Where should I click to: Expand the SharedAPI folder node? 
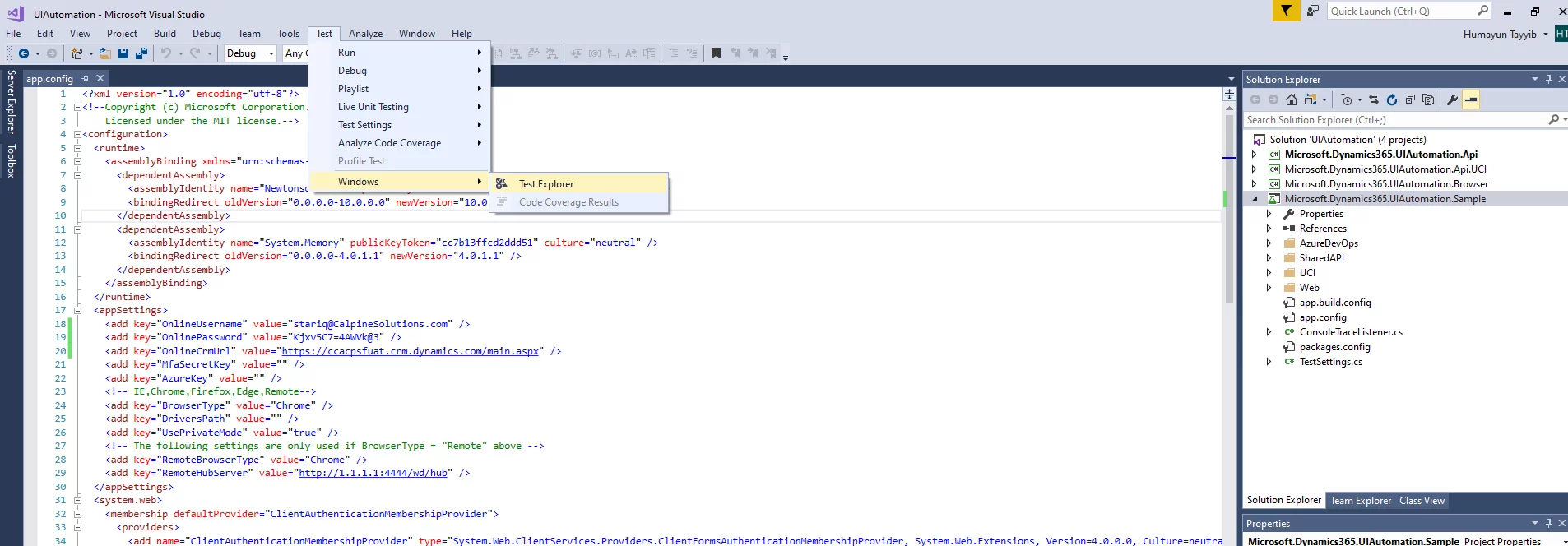click(1269, 258)
